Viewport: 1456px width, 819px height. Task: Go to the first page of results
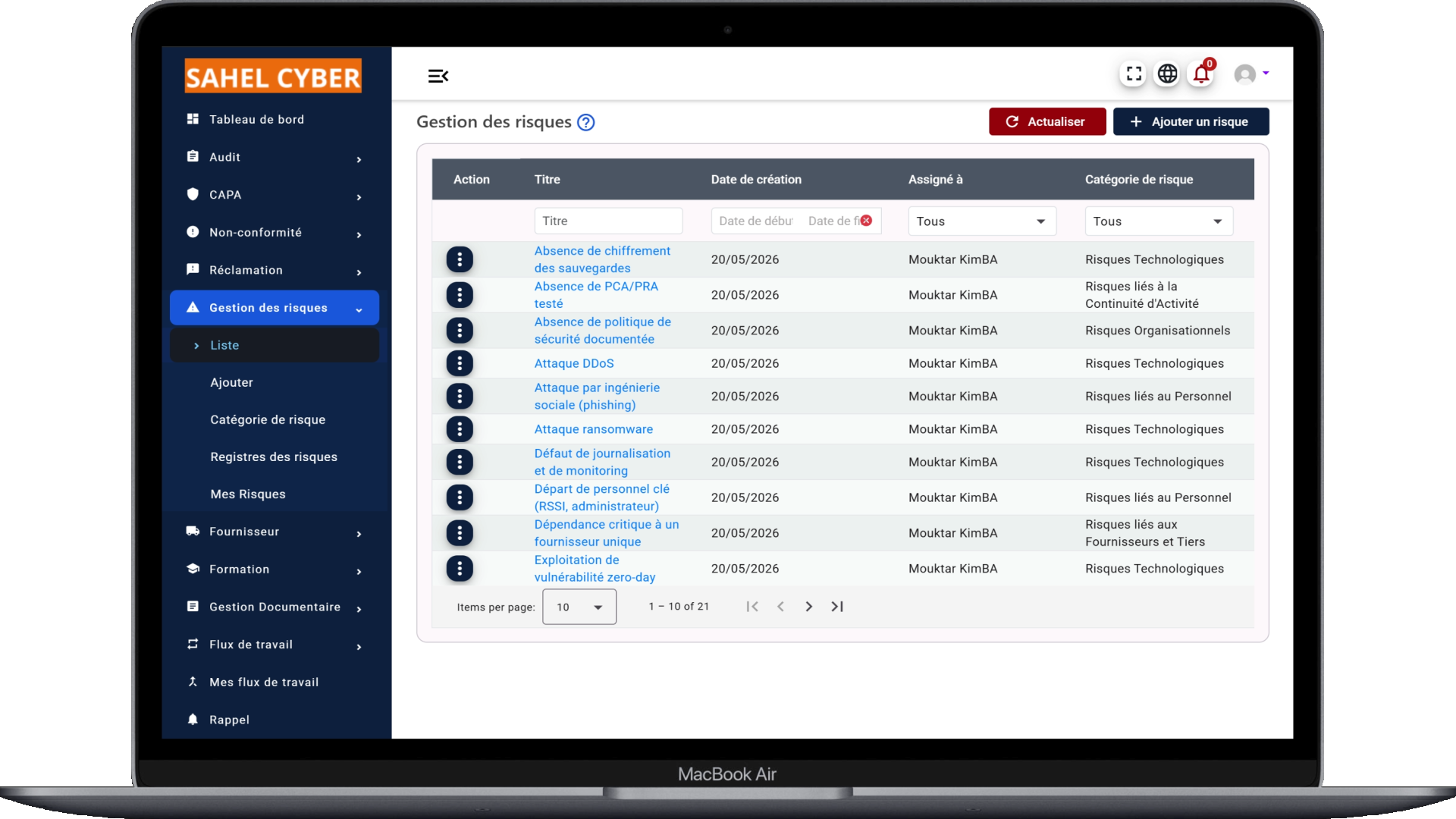click(752, 607)
